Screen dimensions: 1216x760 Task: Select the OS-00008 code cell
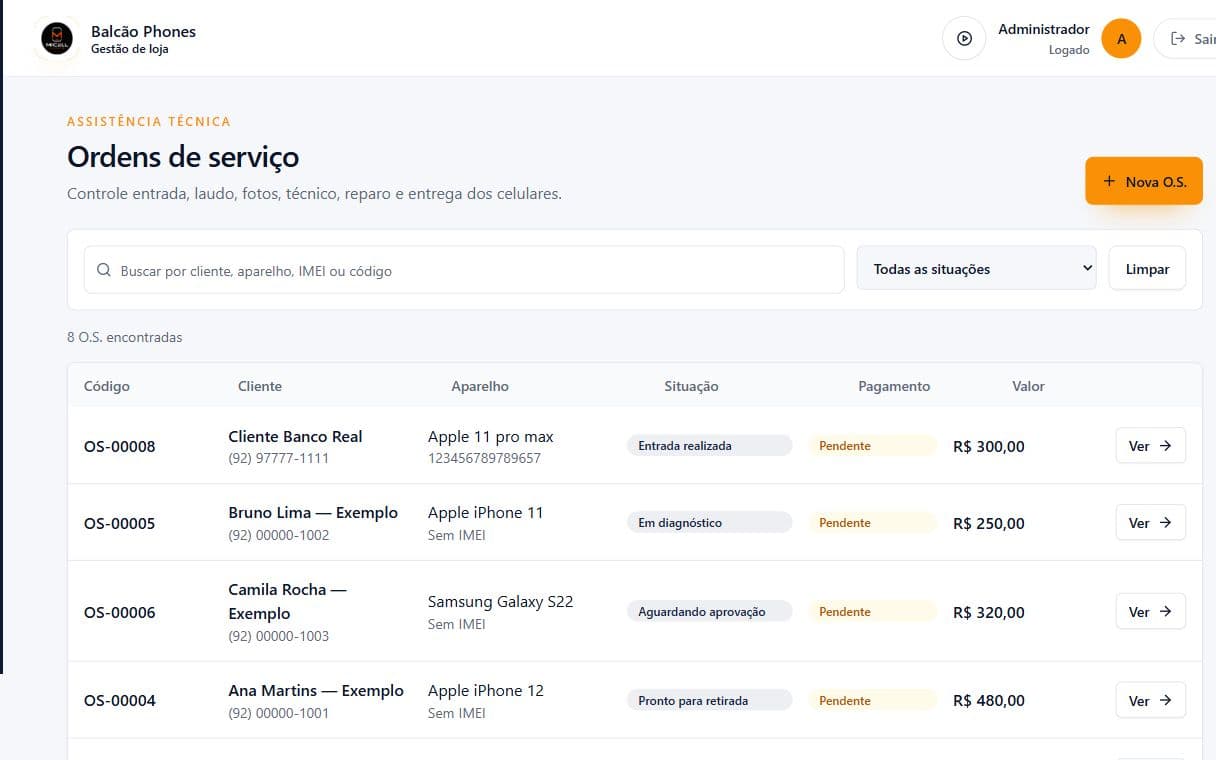coord(120,447)
